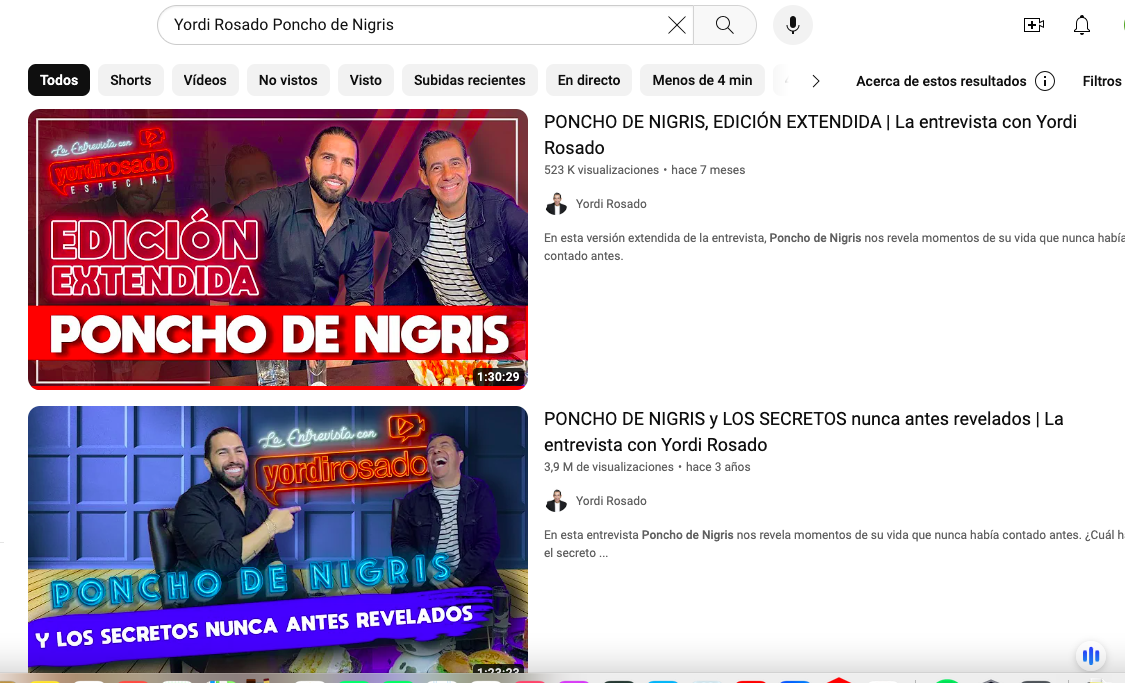Switch to the Vídeos filter chip

coord(205,80)
